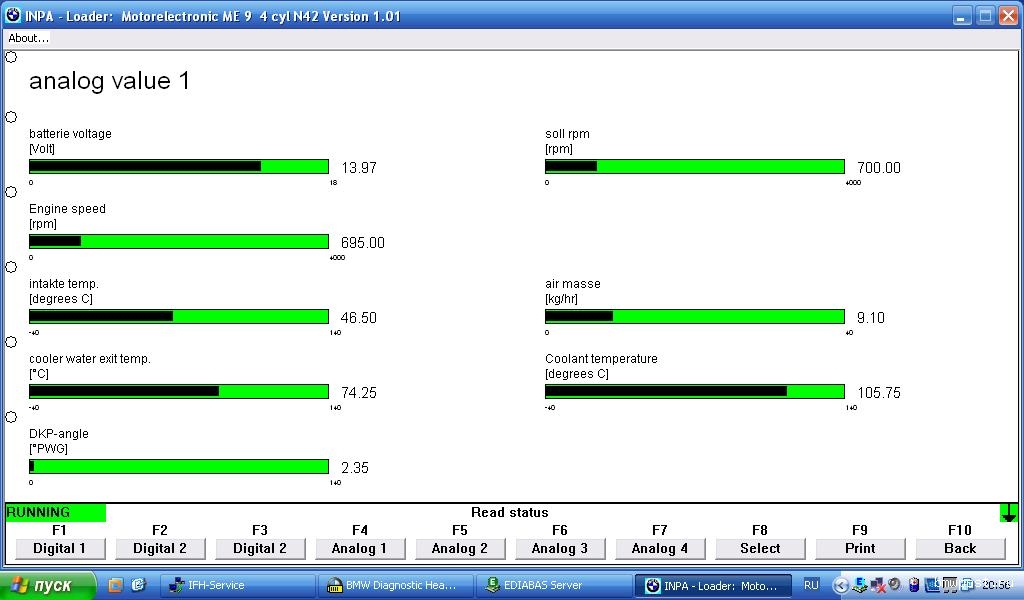
Task: Click the Coolant temperature bar gauge
Action: click(694, 391)
